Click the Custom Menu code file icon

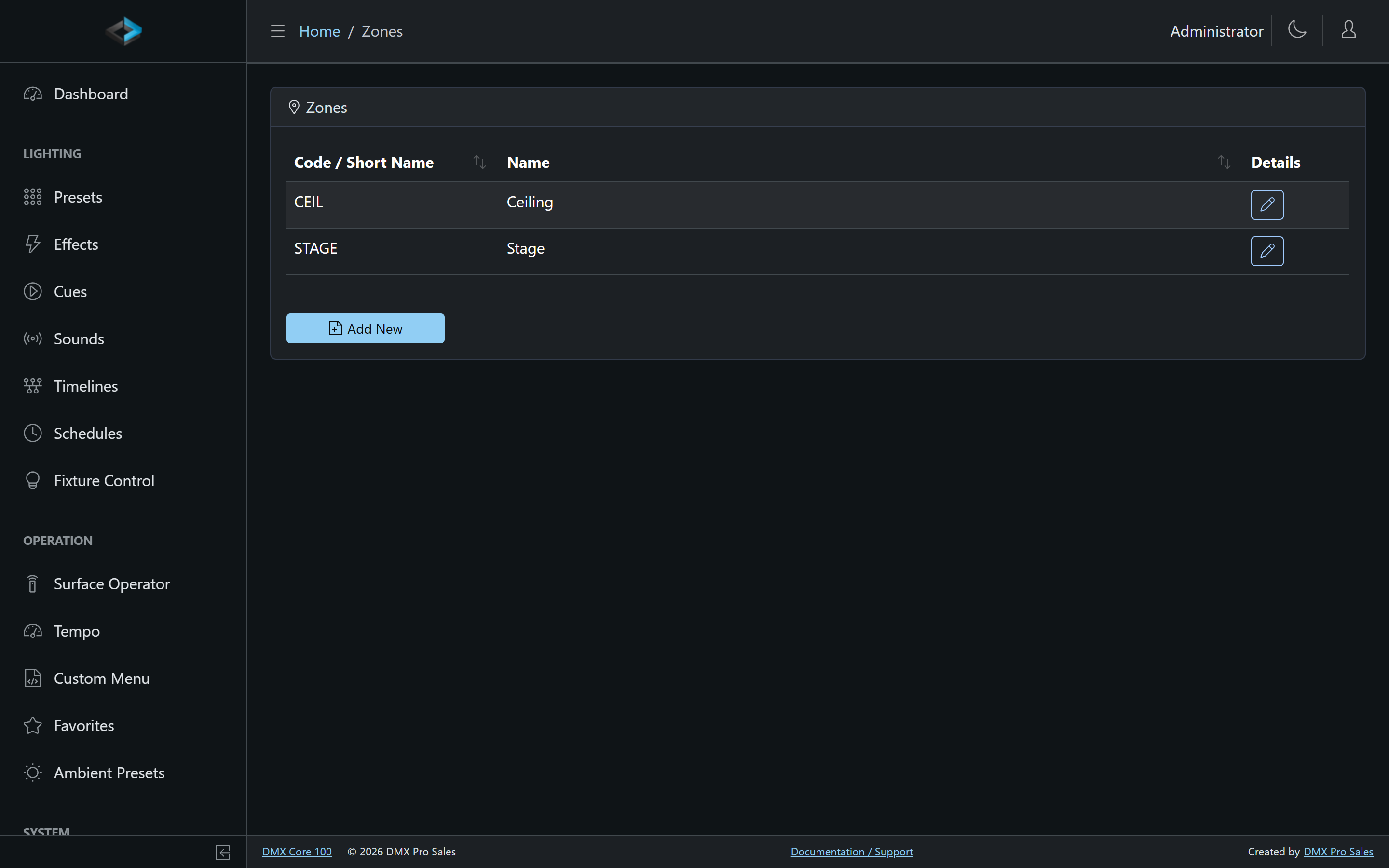coord(33,678)
